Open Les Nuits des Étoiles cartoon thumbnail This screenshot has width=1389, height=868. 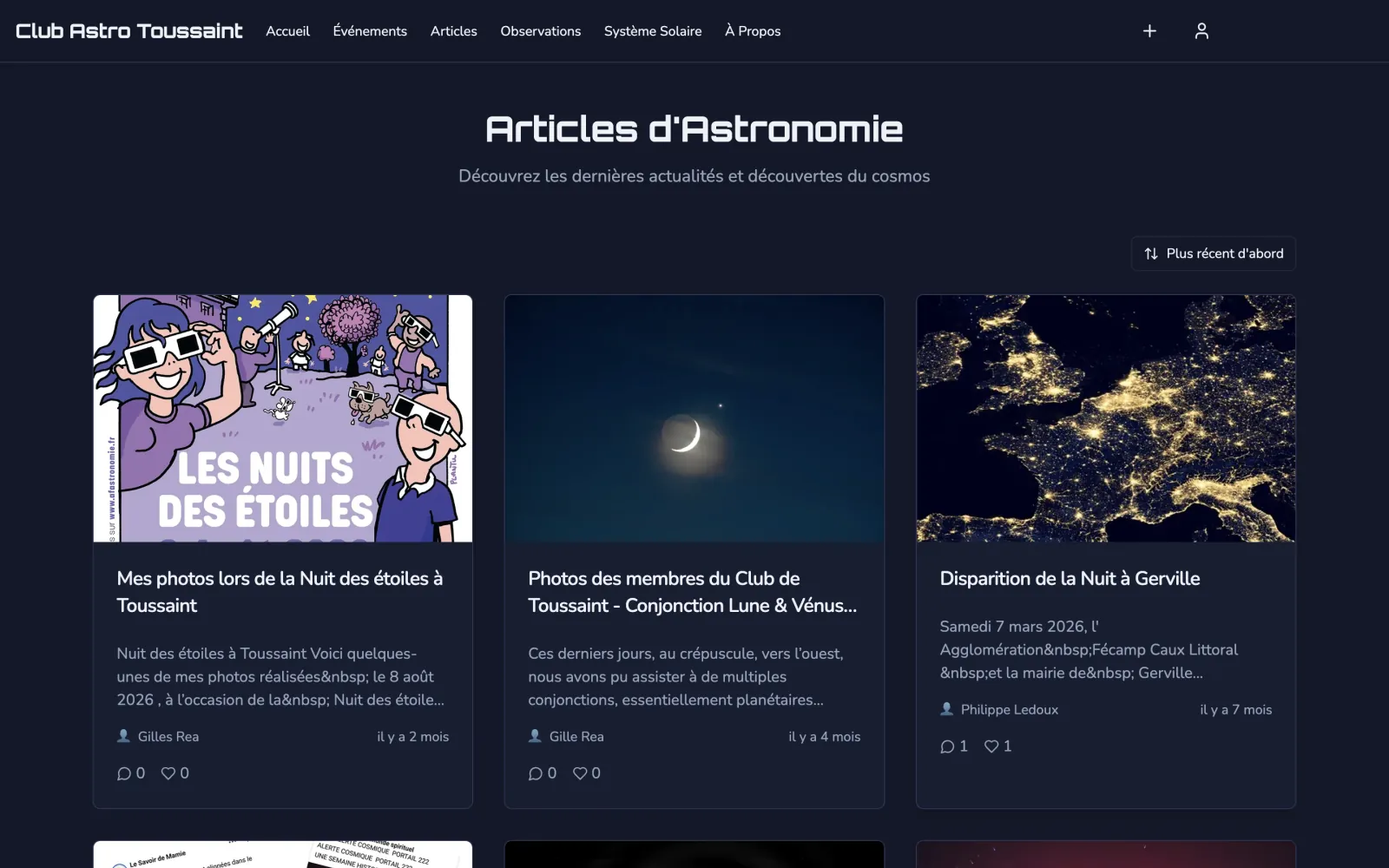pyautogui.click(x=283, y=418)
